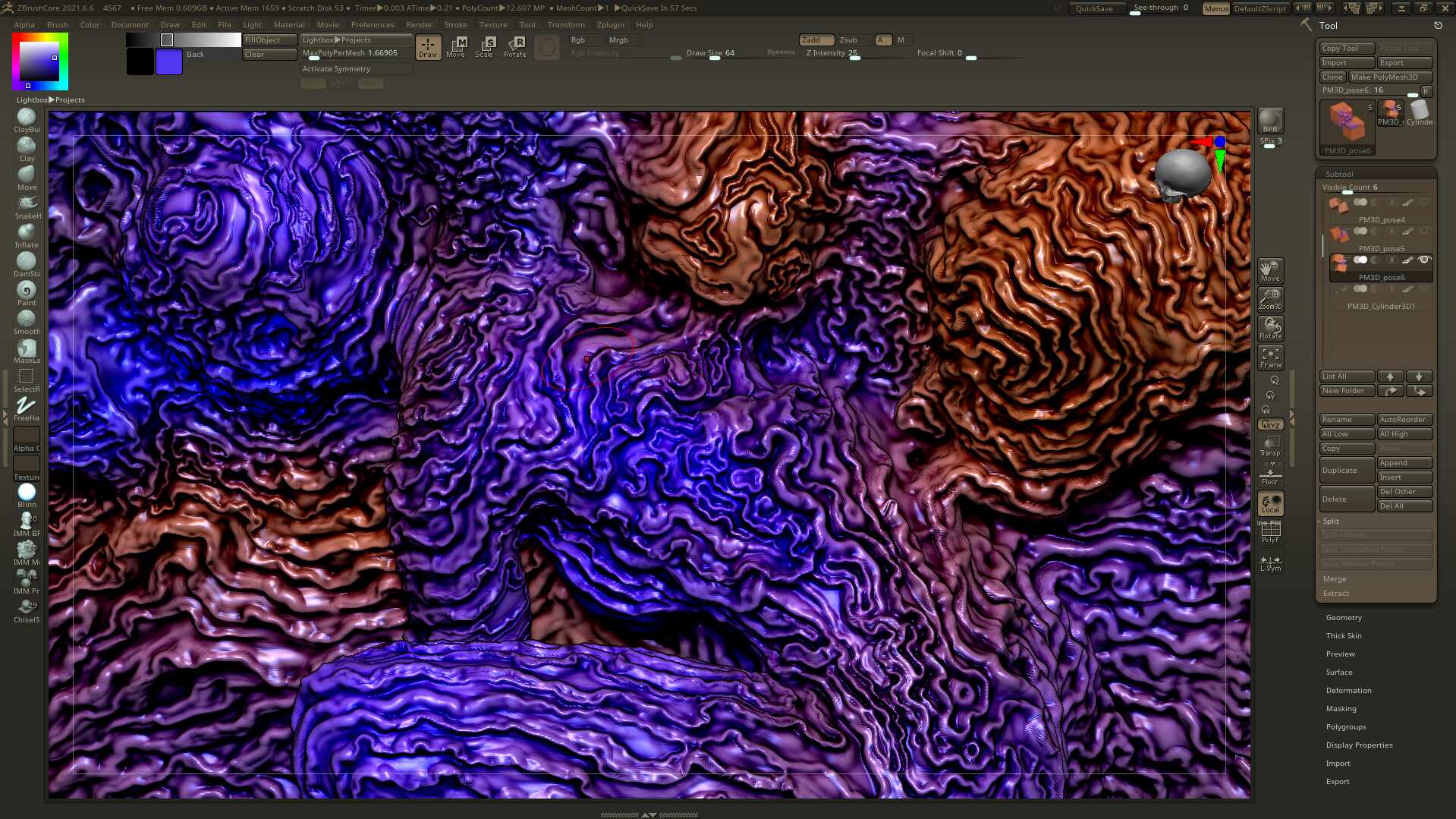Expand the Geometry section
Viewport: 1456px width, 819px height.
1344,617
